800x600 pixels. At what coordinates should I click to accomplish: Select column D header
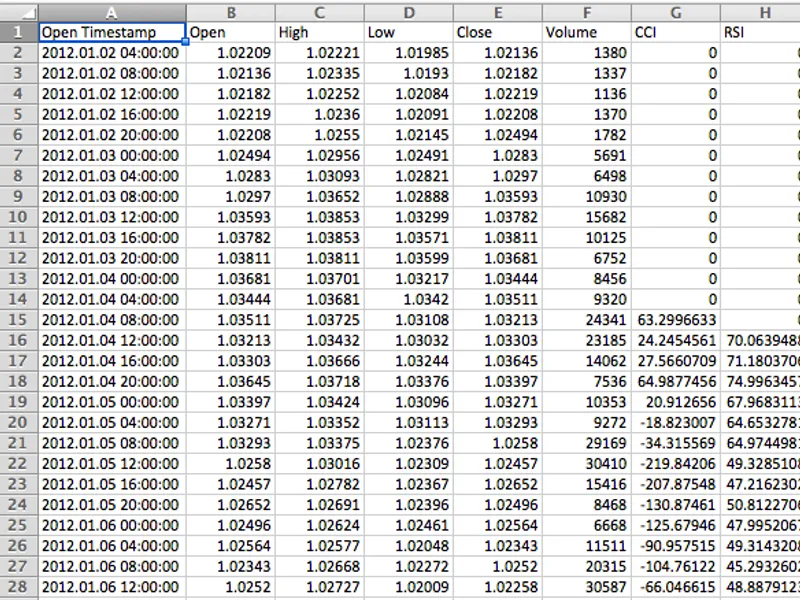(x=409, y=12)
